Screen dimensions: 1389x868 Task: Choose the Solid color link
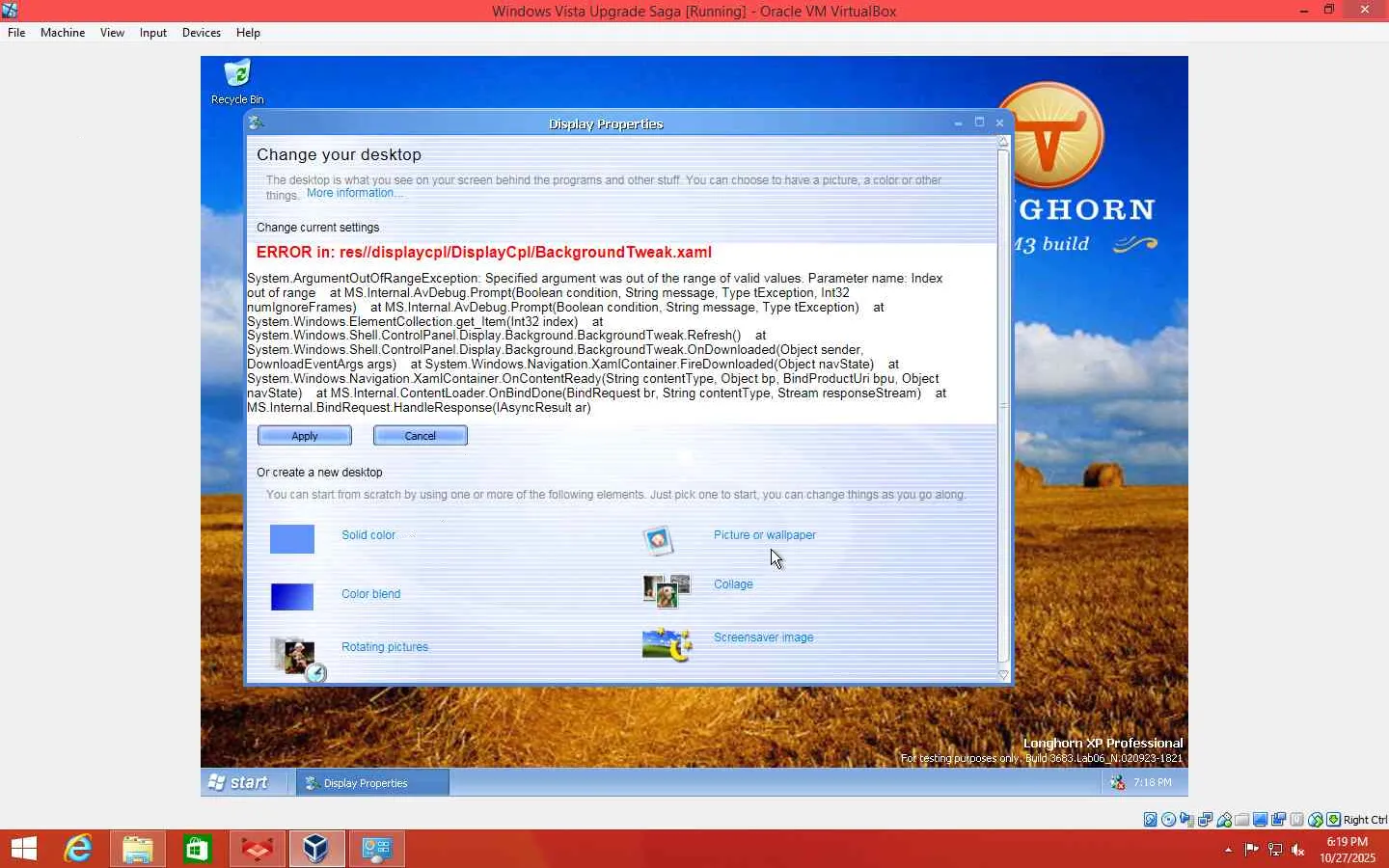[x=368, y=535]
